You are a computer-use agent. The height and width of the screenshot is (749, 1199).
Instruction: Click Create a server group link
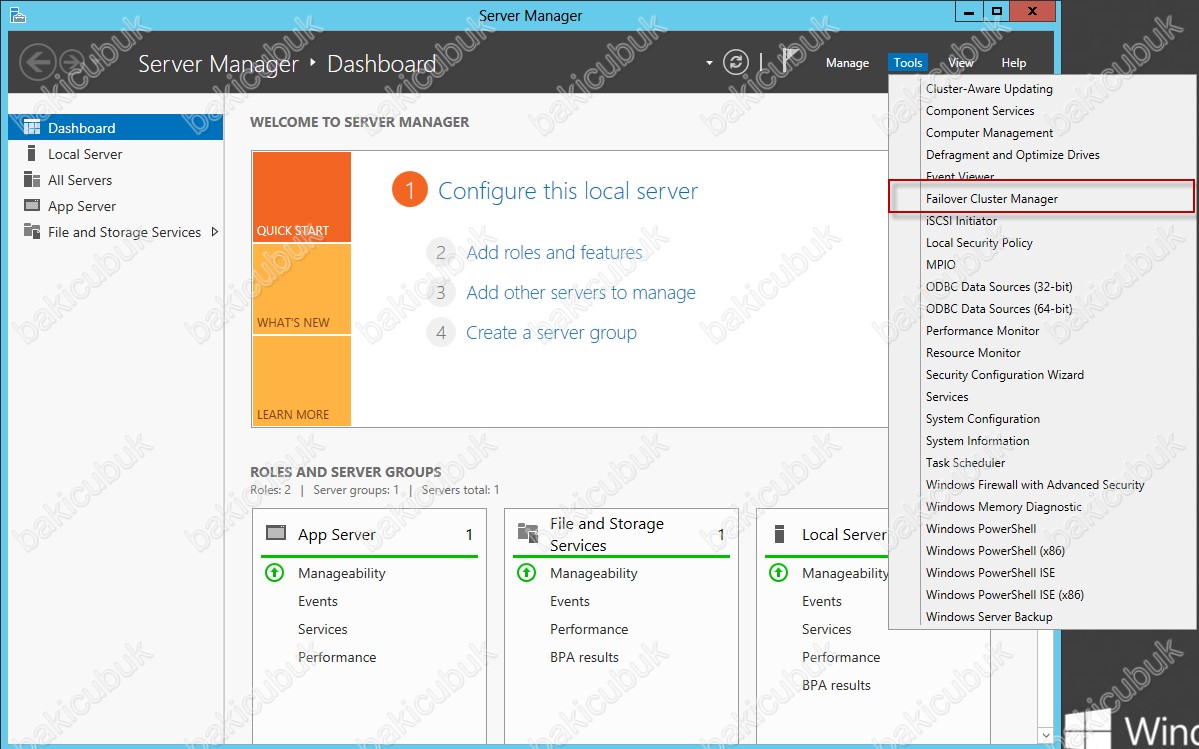point(551,332)
